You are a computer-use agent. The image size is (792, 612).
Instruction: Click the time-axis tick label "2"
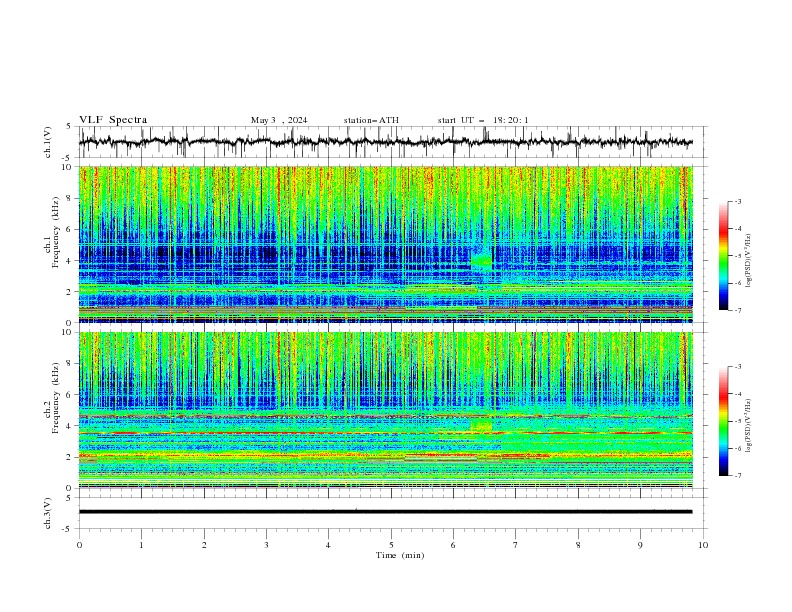pos(204,545)
